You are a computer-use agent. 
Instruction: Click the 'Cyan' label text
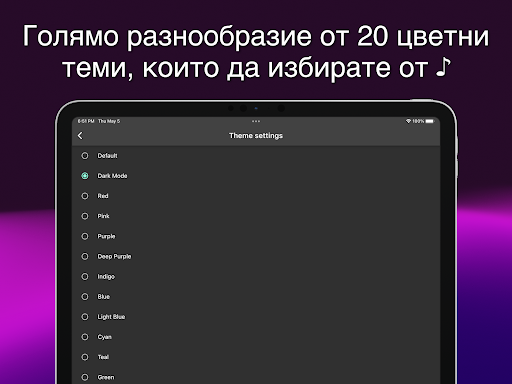[104, 337]
